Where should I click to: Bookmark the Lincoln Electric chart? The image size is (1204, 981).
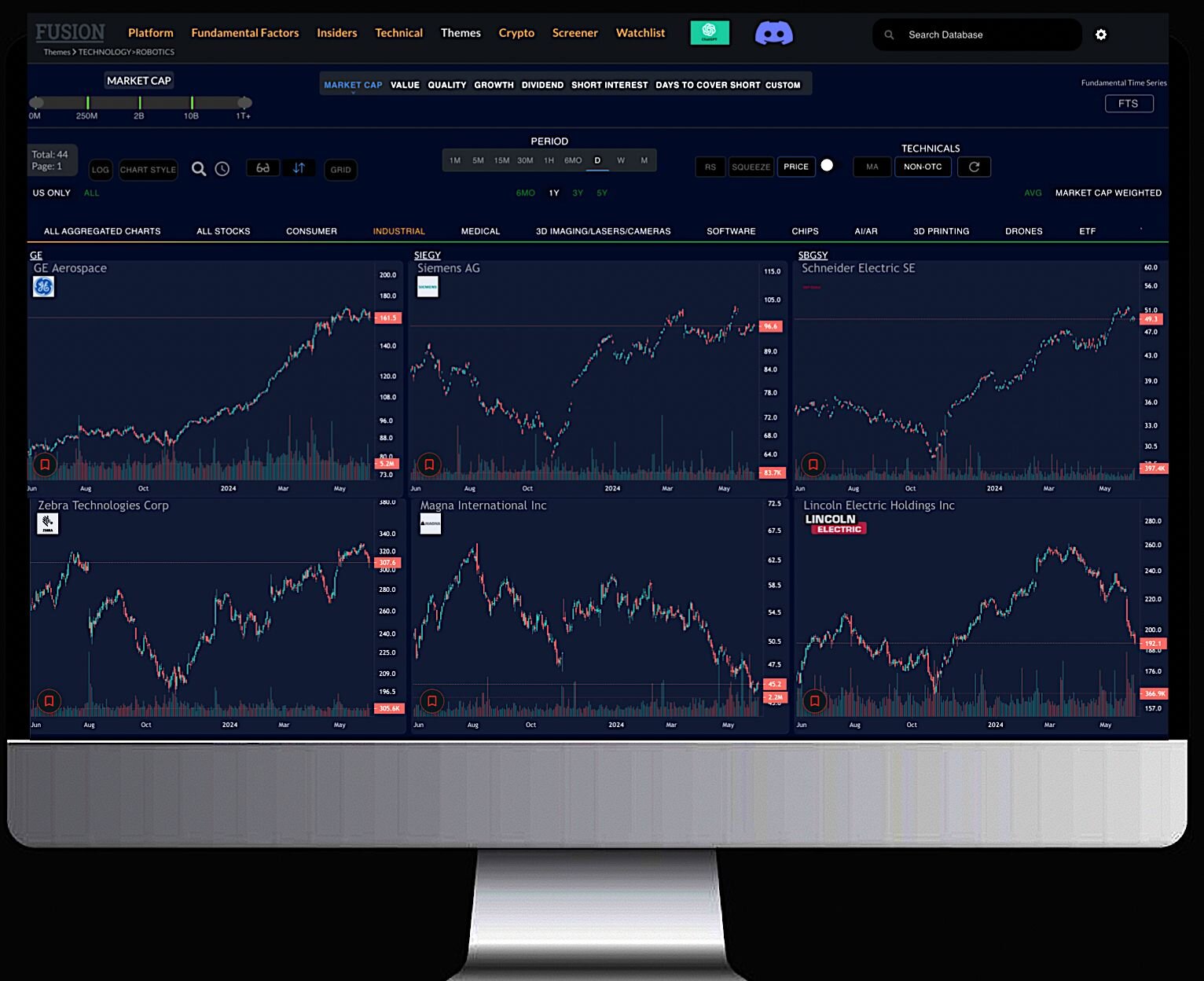point(815,700)
